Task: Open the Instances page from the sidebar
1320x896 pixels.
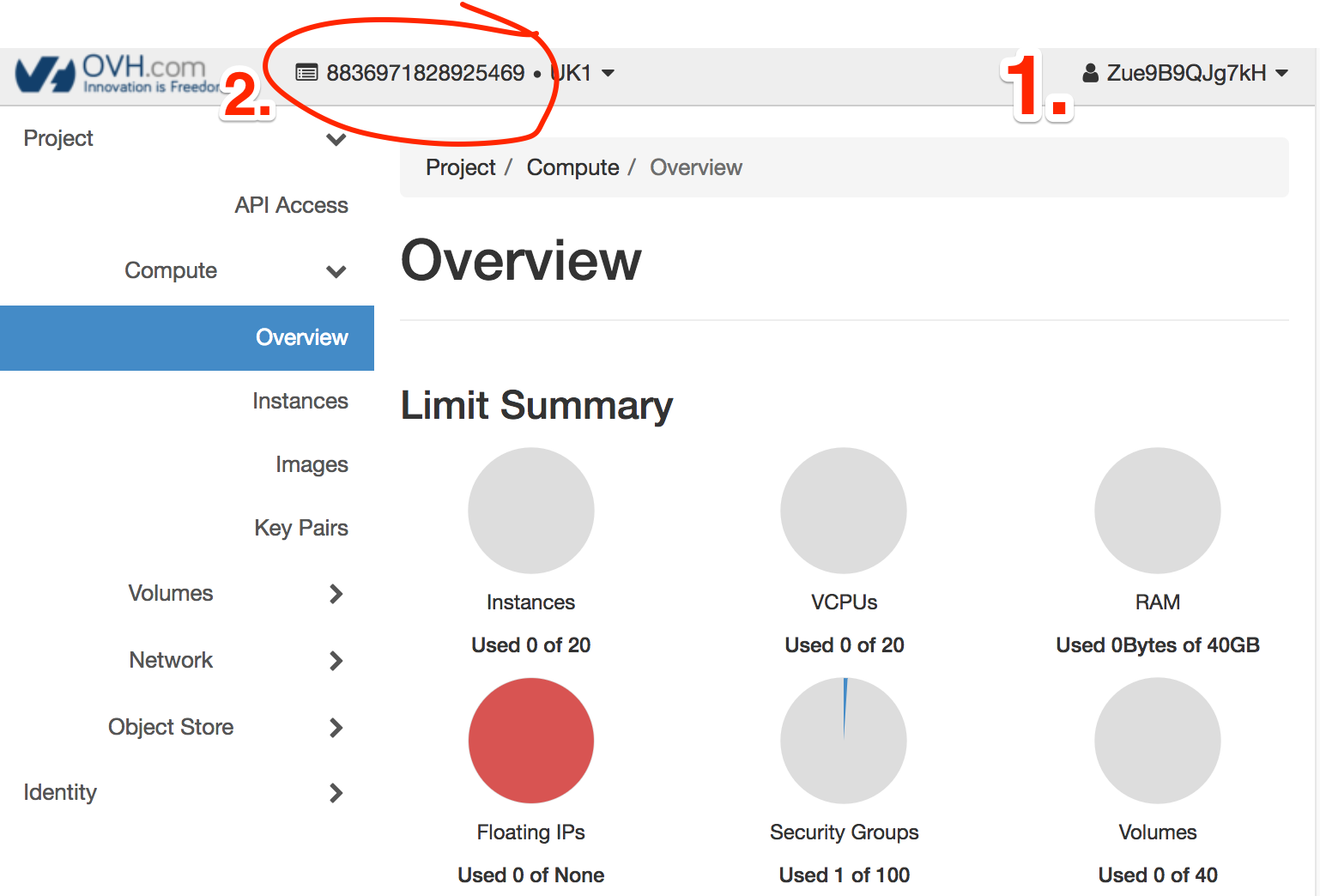Action: [300, 401]
